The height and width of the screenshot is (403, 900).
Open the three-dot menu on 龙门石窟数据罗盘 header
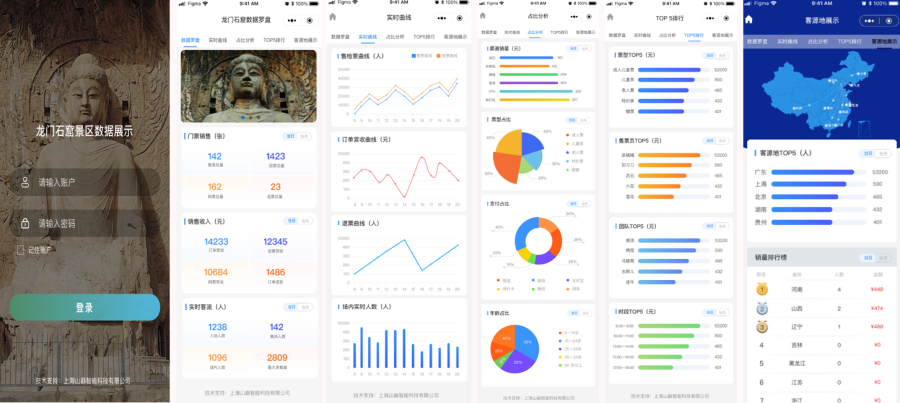[291, 19]
